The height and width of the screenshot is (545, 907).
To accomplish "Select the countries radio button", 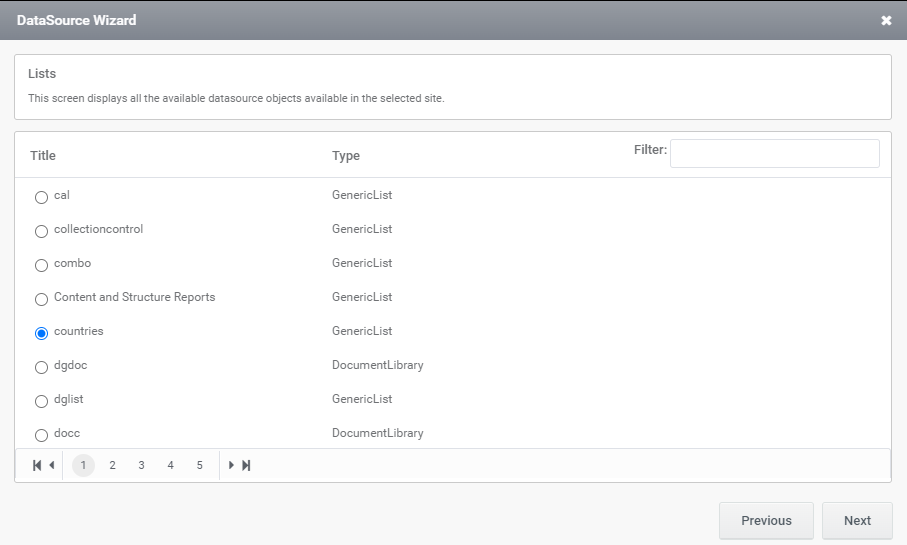I will (41, 333).
